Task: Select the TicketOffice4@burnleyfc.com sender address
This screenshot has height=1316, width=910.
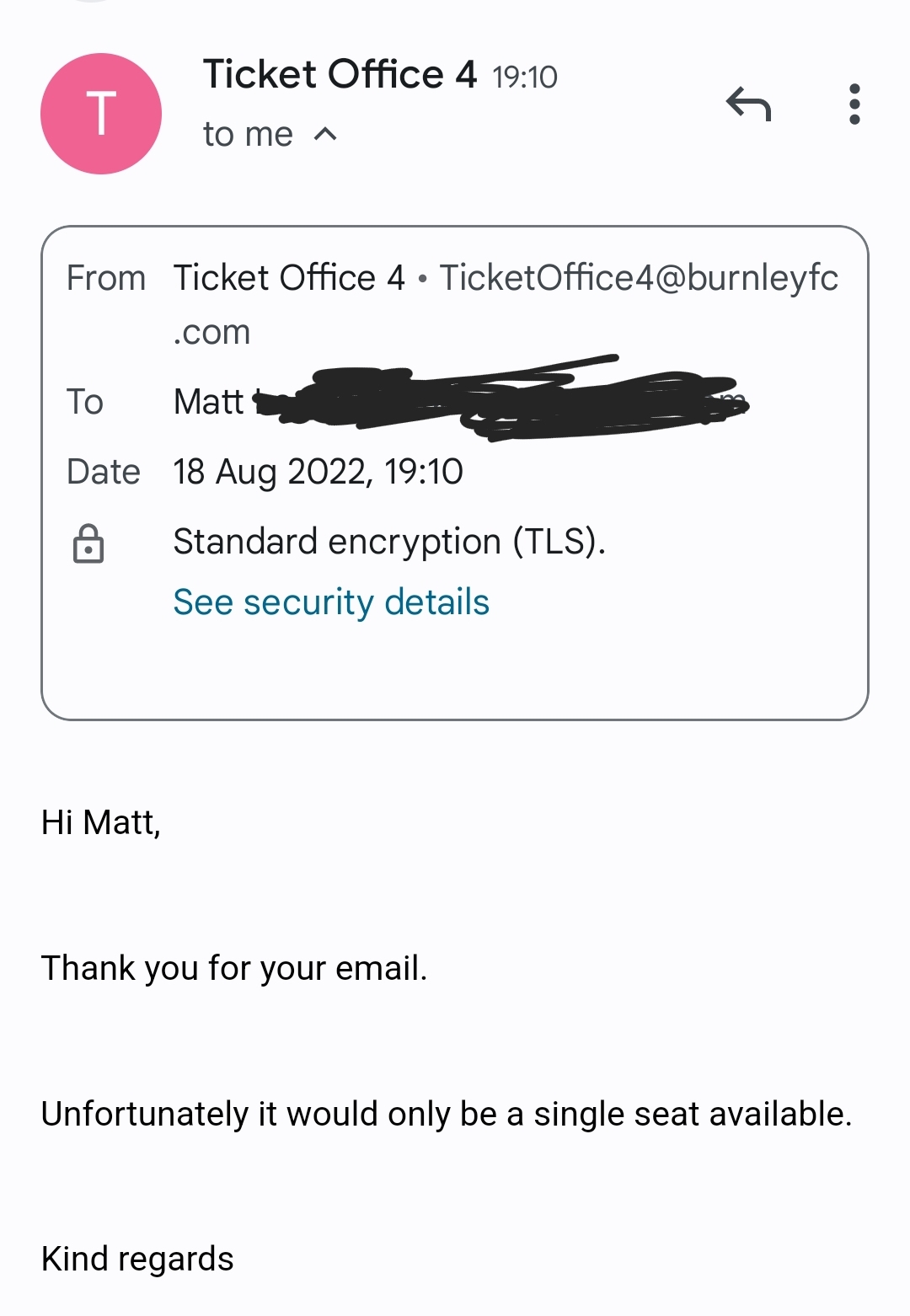Action: click(639, 278)
